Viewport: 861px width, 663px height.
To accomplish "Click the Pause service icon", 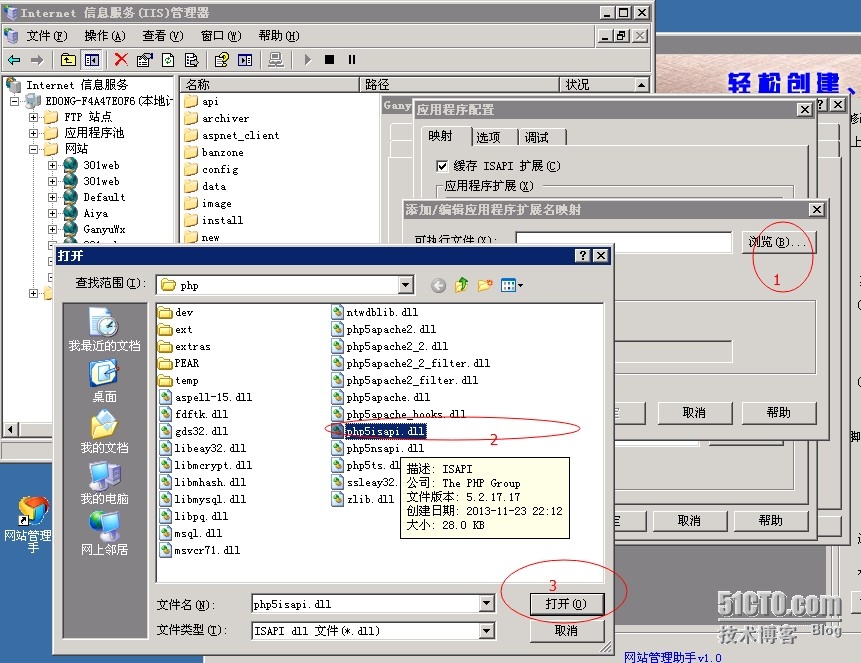I will point(352,59).
